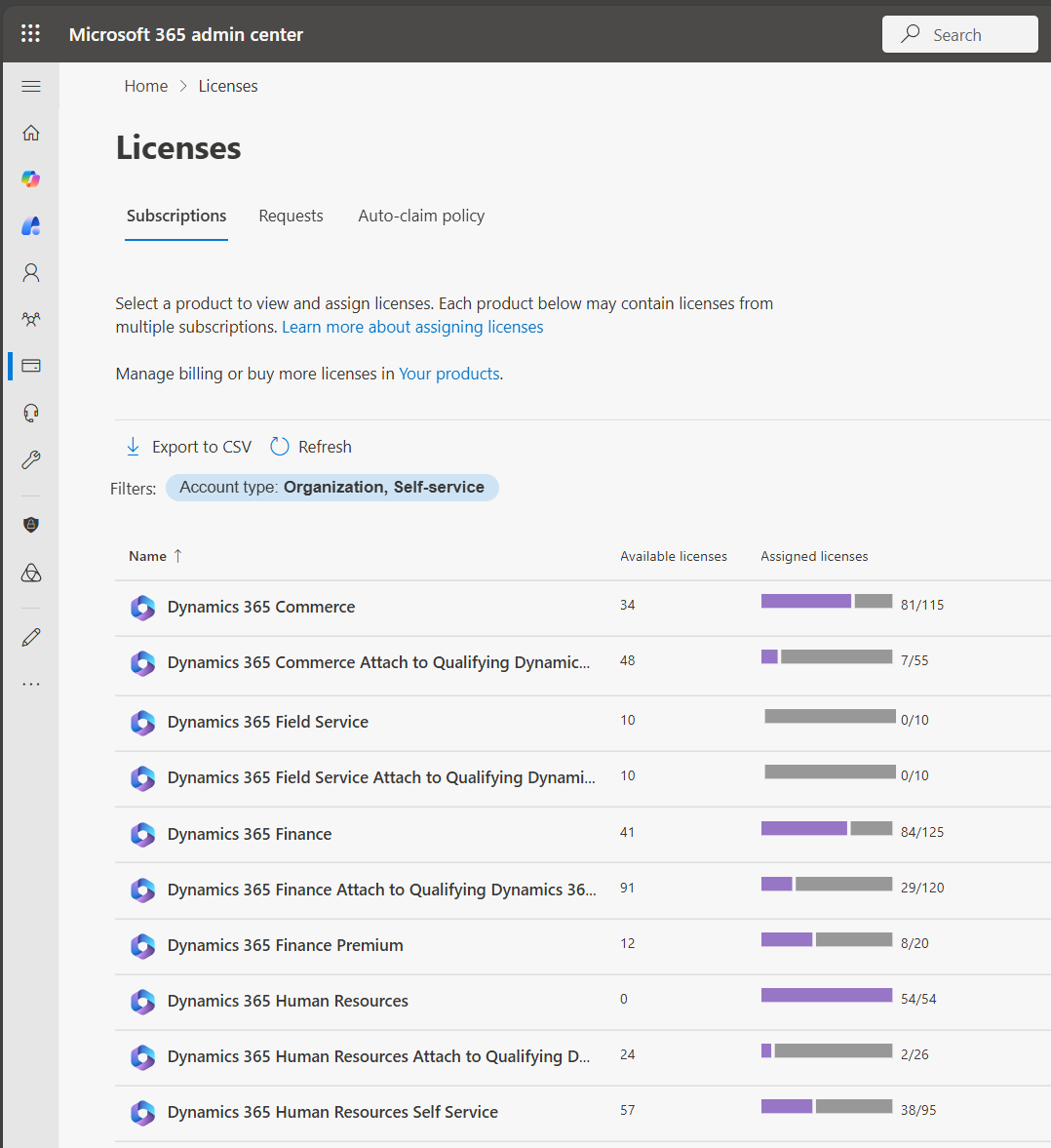The height and width of the screenshot is (1148, 1051).
Task: Open Account type filter pill
Action: coord(332,488)
